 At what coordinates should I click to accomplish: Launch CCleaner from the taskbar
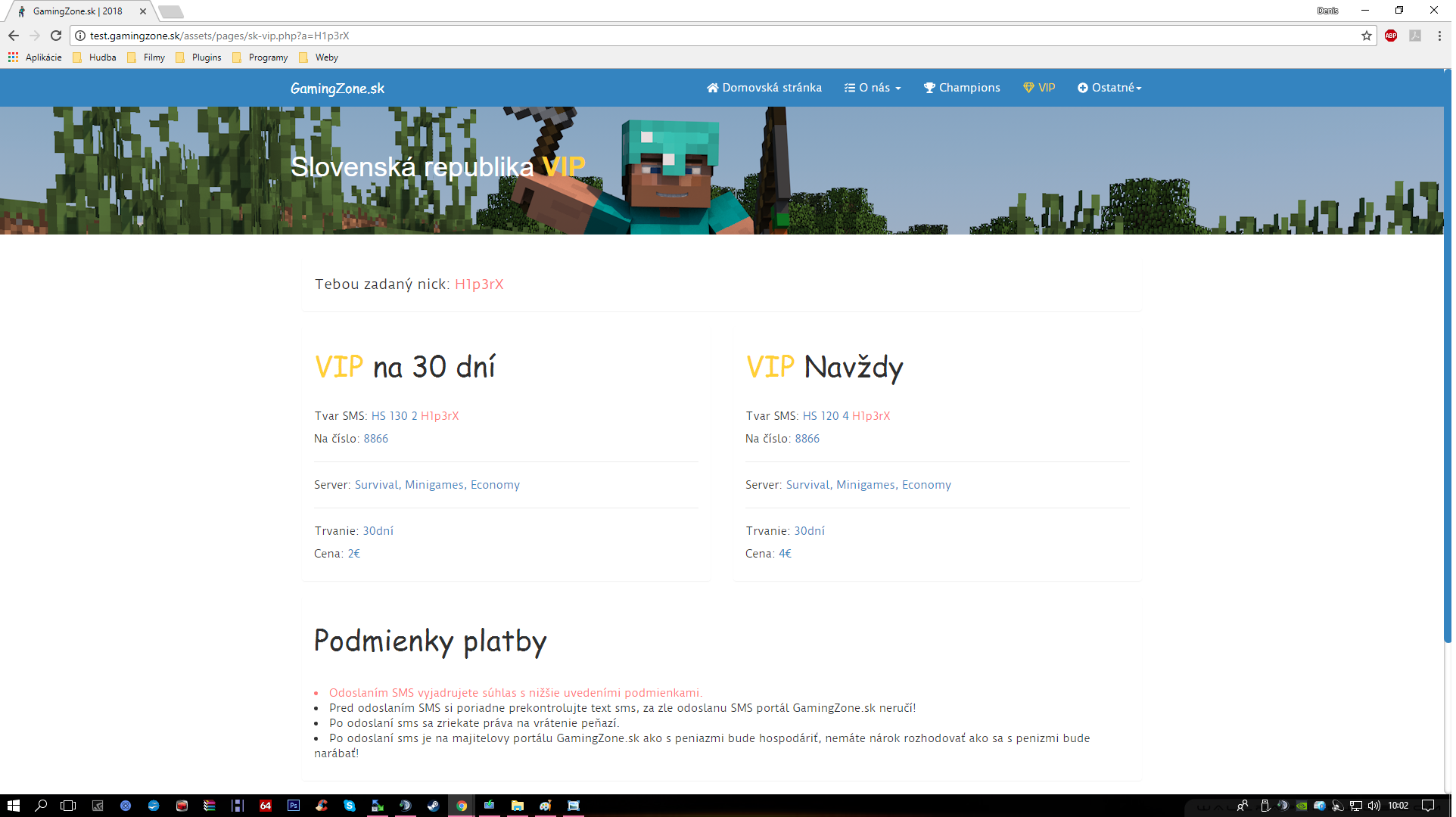(x=319, y=806)
